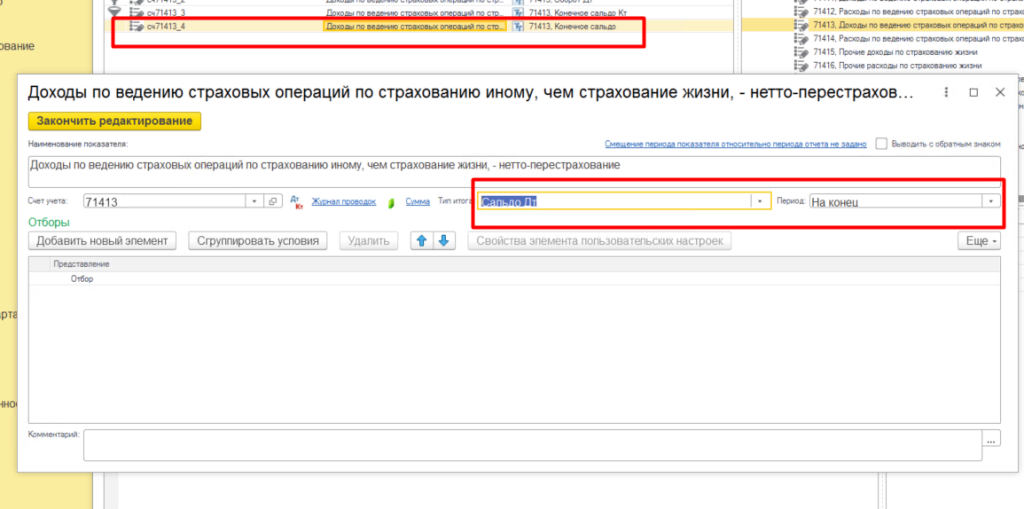Click the move down blue arrow button
The width and height of the screenshot is (1024, 509).
coord(445,241)
